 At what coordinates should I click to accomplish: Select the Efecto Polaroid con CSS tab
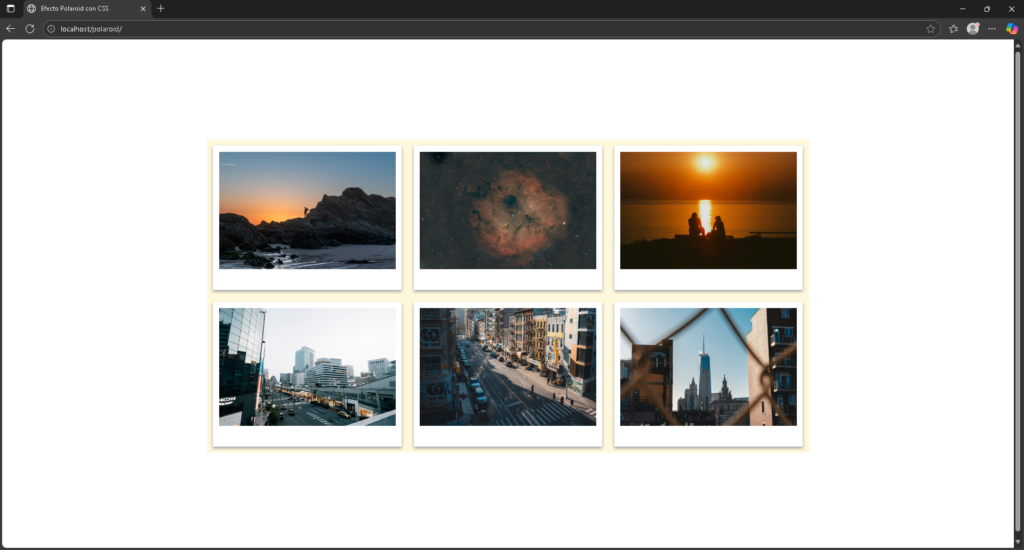click(x=86, y=8)
